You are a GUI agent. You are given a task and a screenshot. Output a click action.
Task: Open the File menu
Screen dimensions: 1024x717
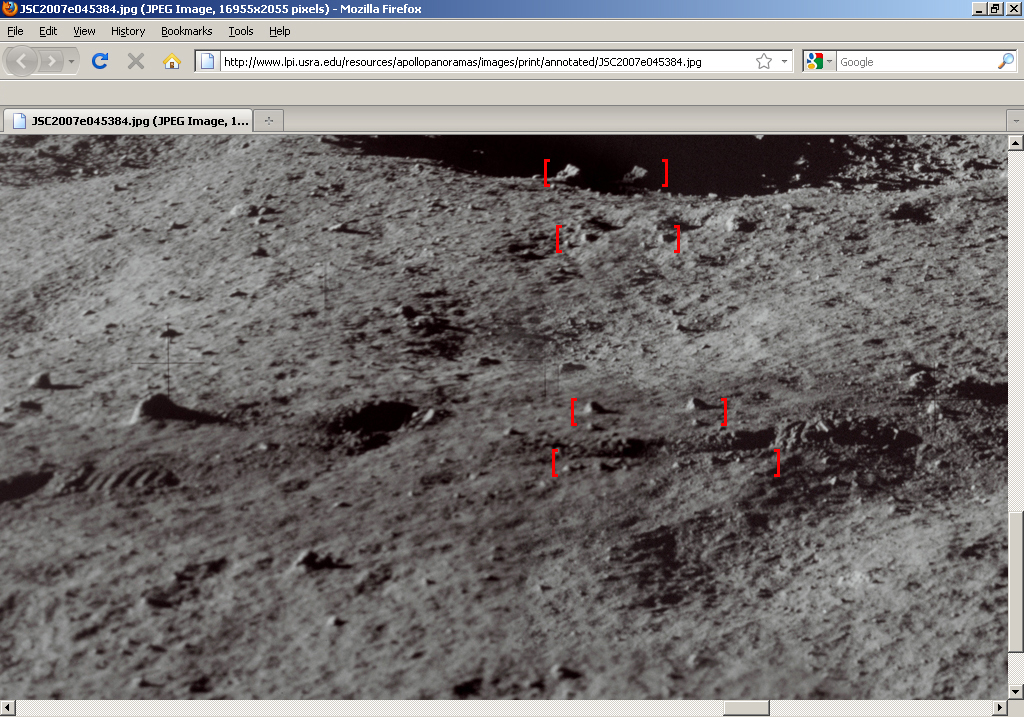tap(15, 31)
